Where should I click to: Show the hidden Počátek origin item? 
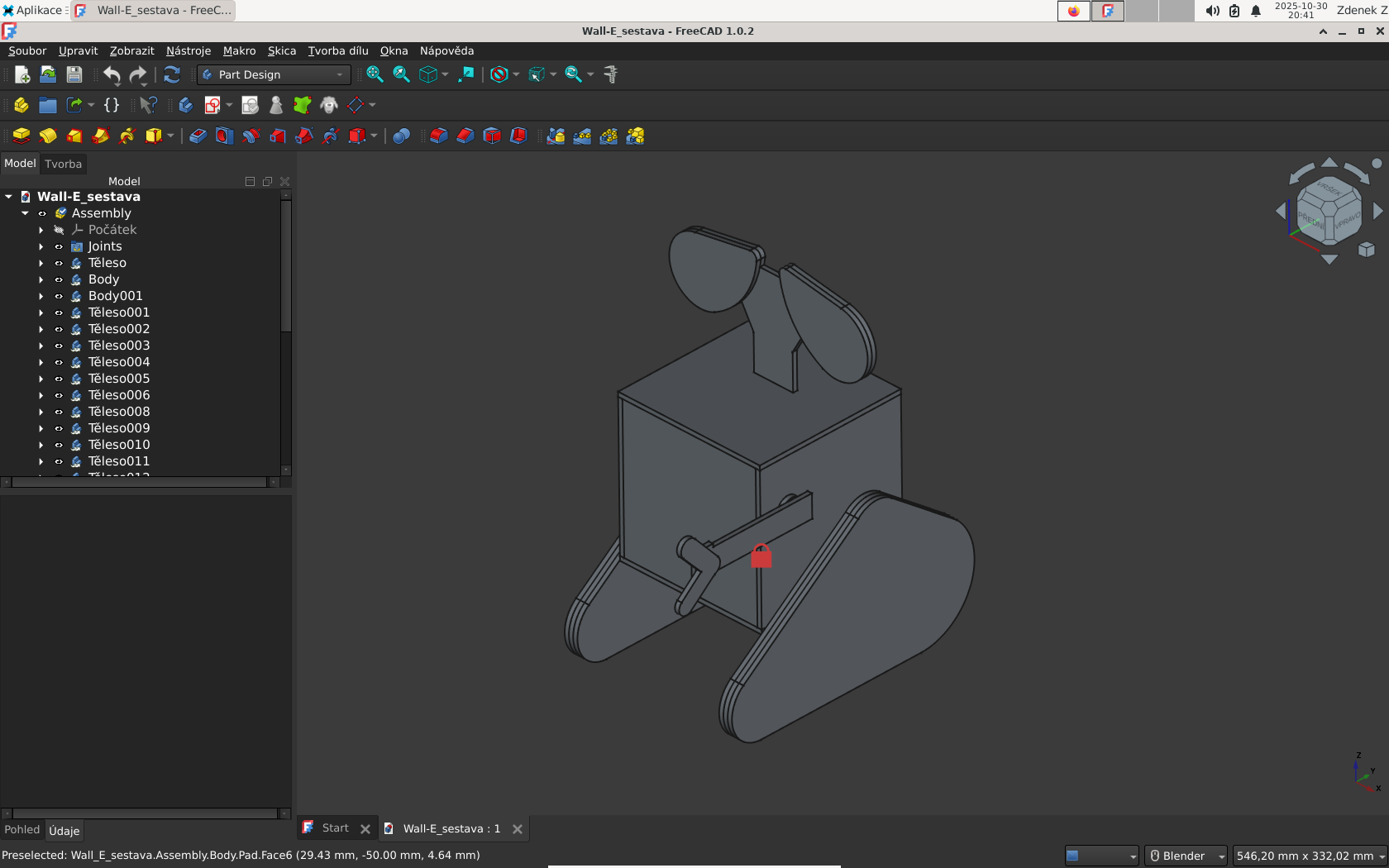click(59, 230)
